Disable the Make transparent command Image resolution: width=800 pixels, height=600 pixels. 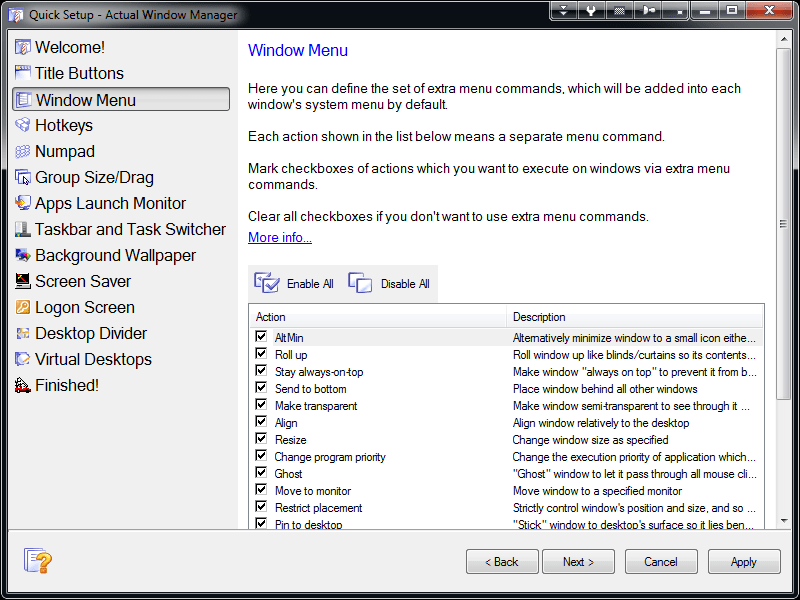tap(261, 405)
